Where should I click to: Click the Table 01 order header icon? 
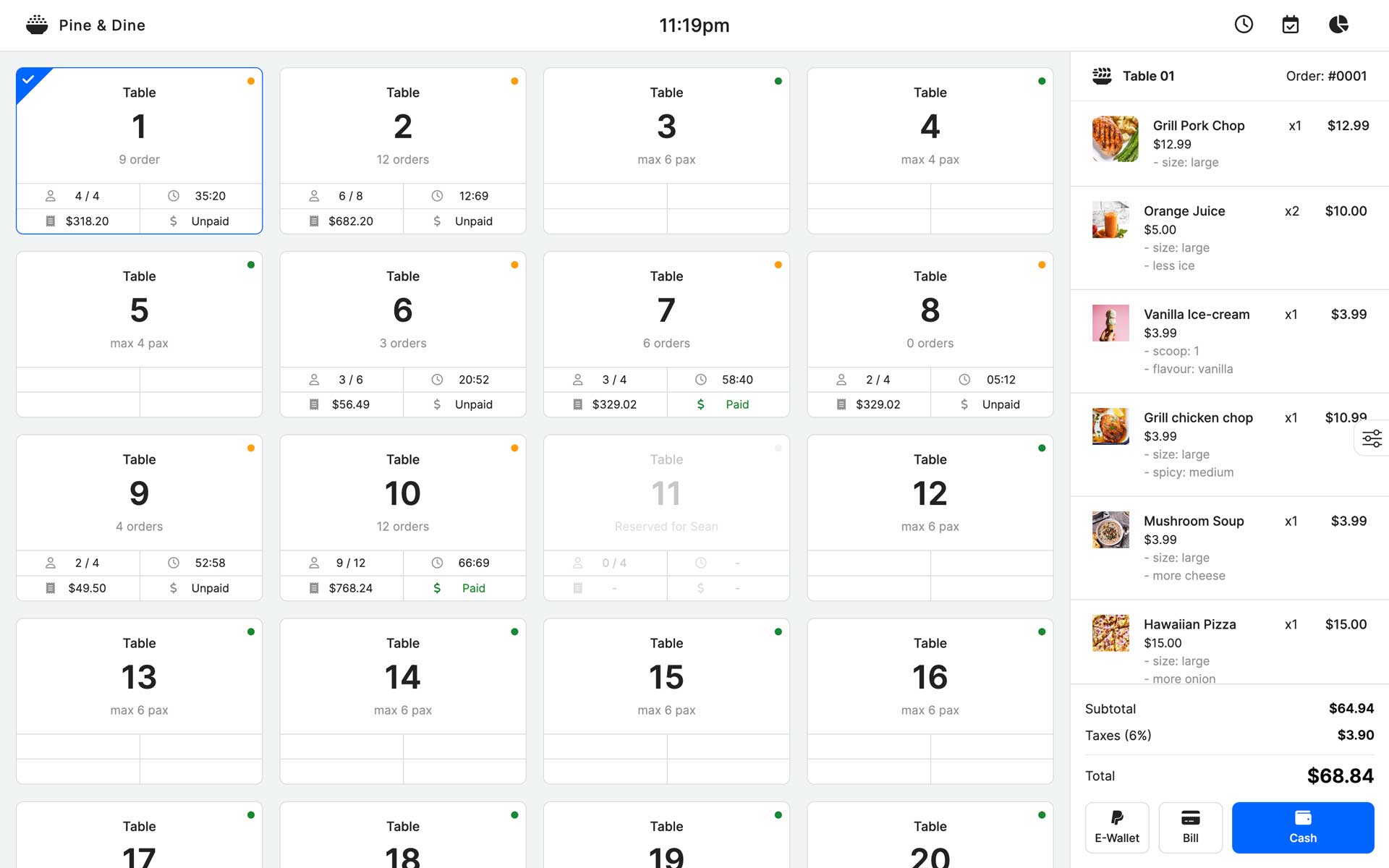[1102, 76]
